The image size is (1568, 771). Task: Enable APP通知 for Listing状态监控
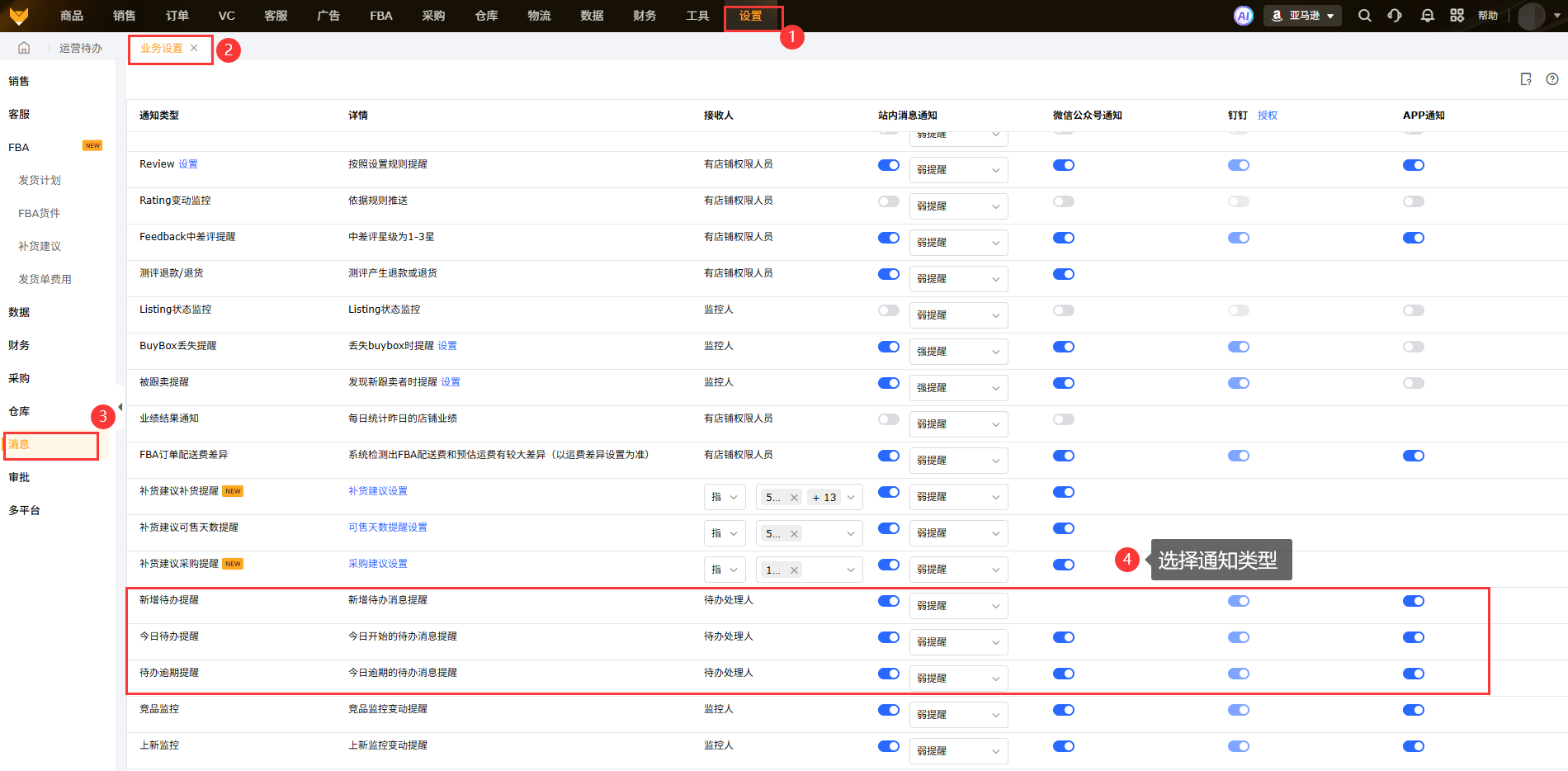point(1414,310)
